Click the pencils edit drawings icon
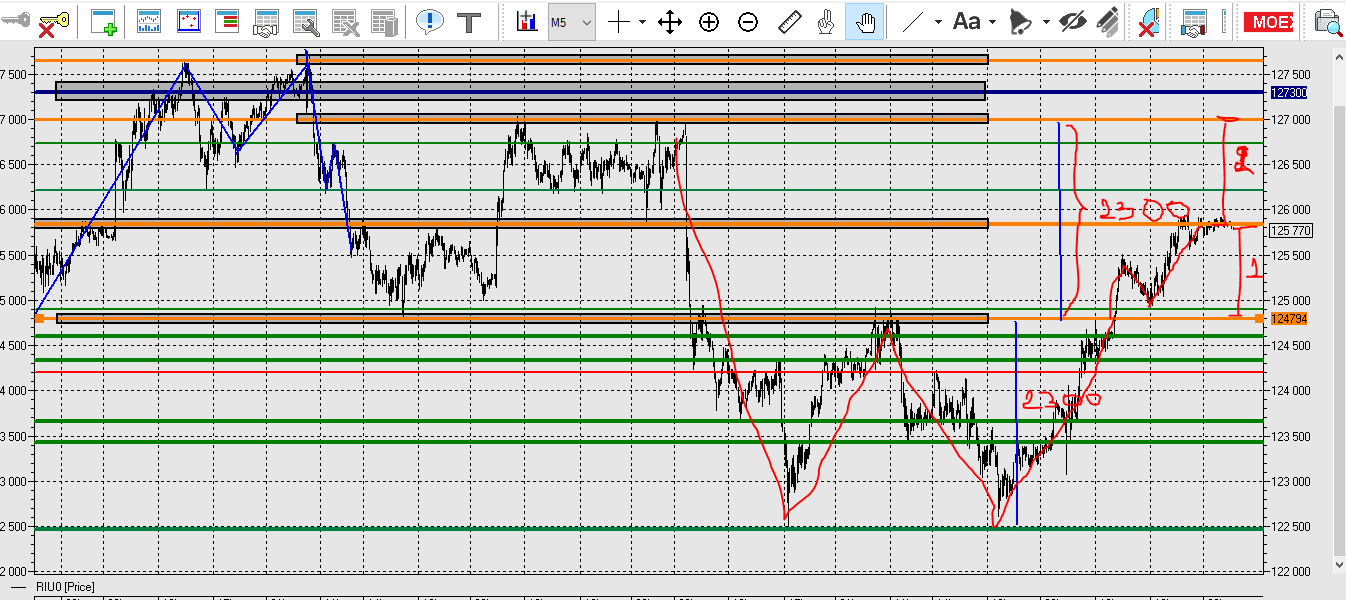The width and height of the screenshot is (1346, 600). coord(1107,21)
